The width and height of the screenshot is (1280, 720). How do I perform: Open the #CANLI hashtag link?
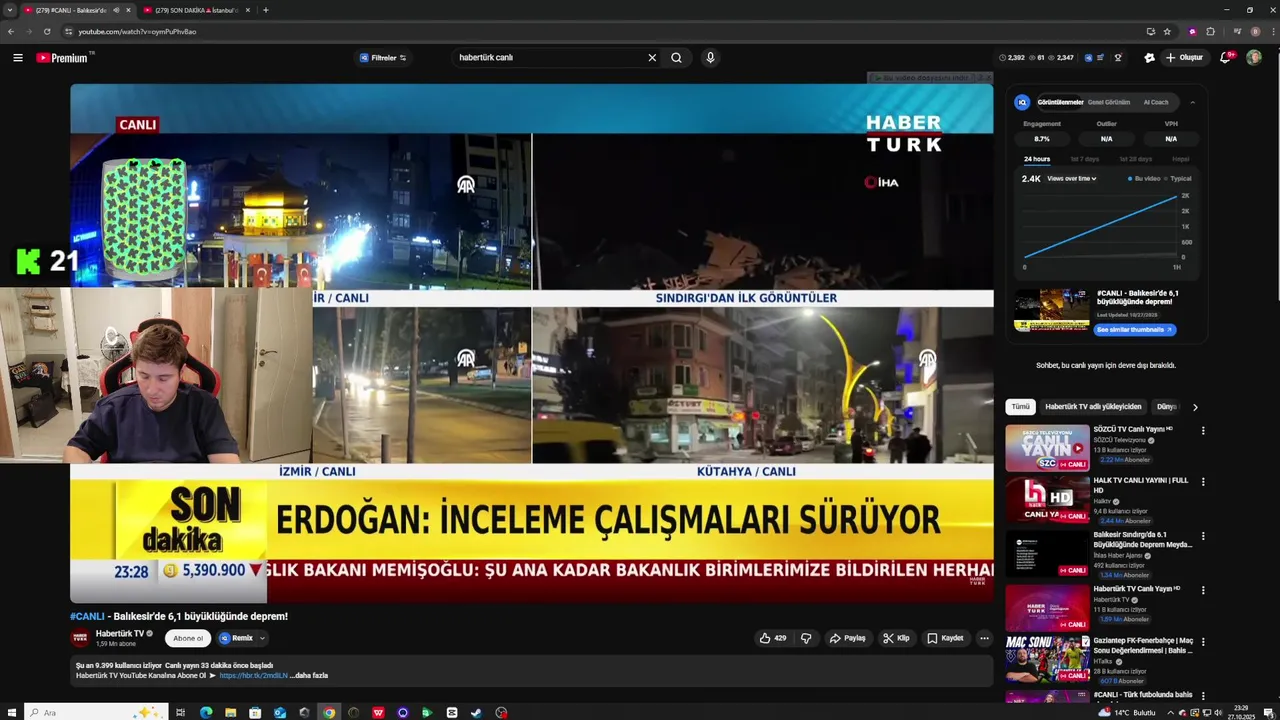pyautogui.click(x=87, y=616)
